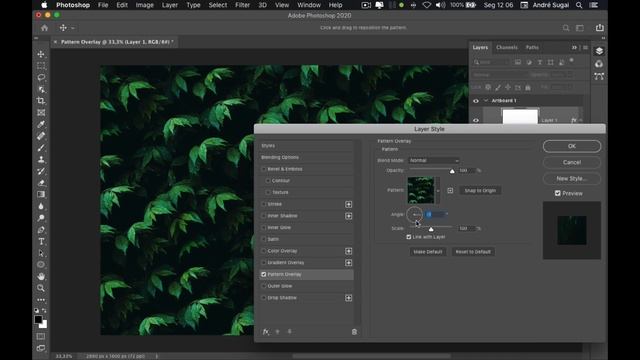The height and width of the screenshot is (360, 640).
Task: Select the Rectangular Marquee tool
Action: tap(41, 66)
